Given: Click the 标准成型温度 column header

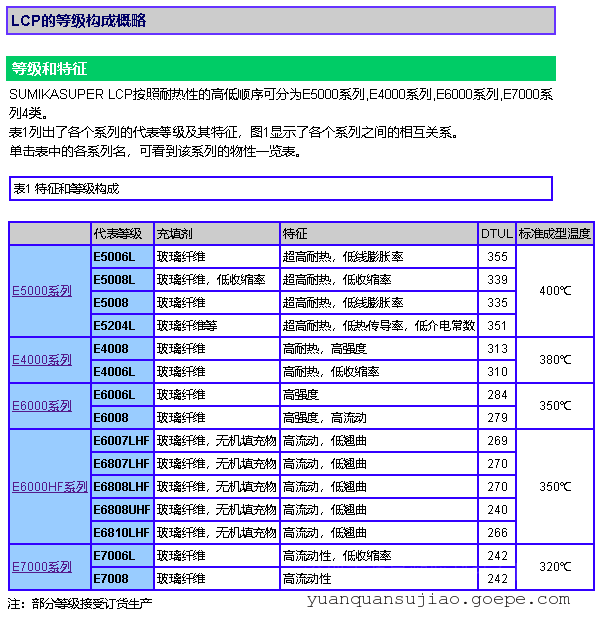Looking at the screenshot, I should pyautogui.click(x=555, y=234).
